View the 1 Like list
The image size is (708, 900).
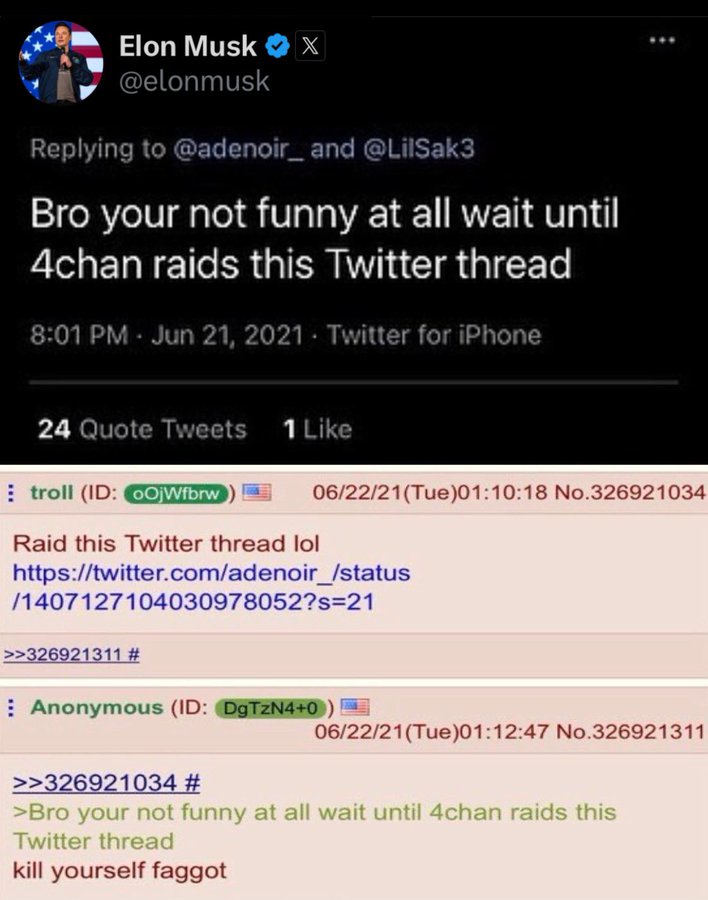(317, 429)
